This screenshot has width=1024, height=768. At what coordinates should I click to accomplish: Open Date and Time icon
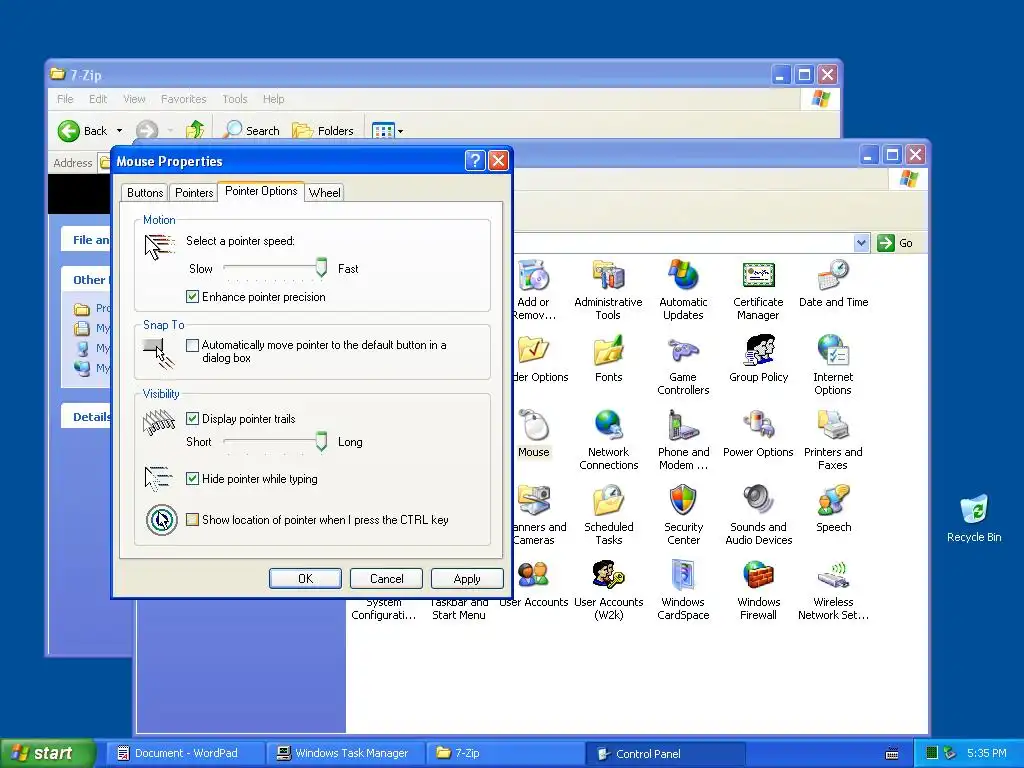point(833,284)
